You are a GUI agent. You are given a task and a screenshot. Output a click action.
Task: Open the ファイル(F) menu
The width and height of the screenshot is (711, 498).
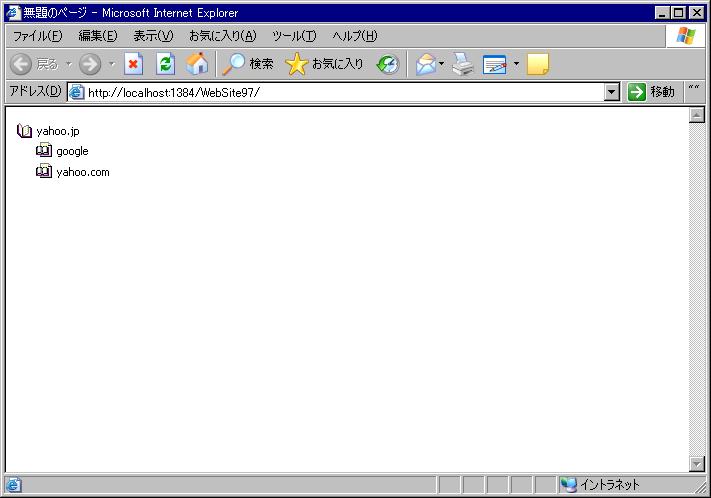37,36
